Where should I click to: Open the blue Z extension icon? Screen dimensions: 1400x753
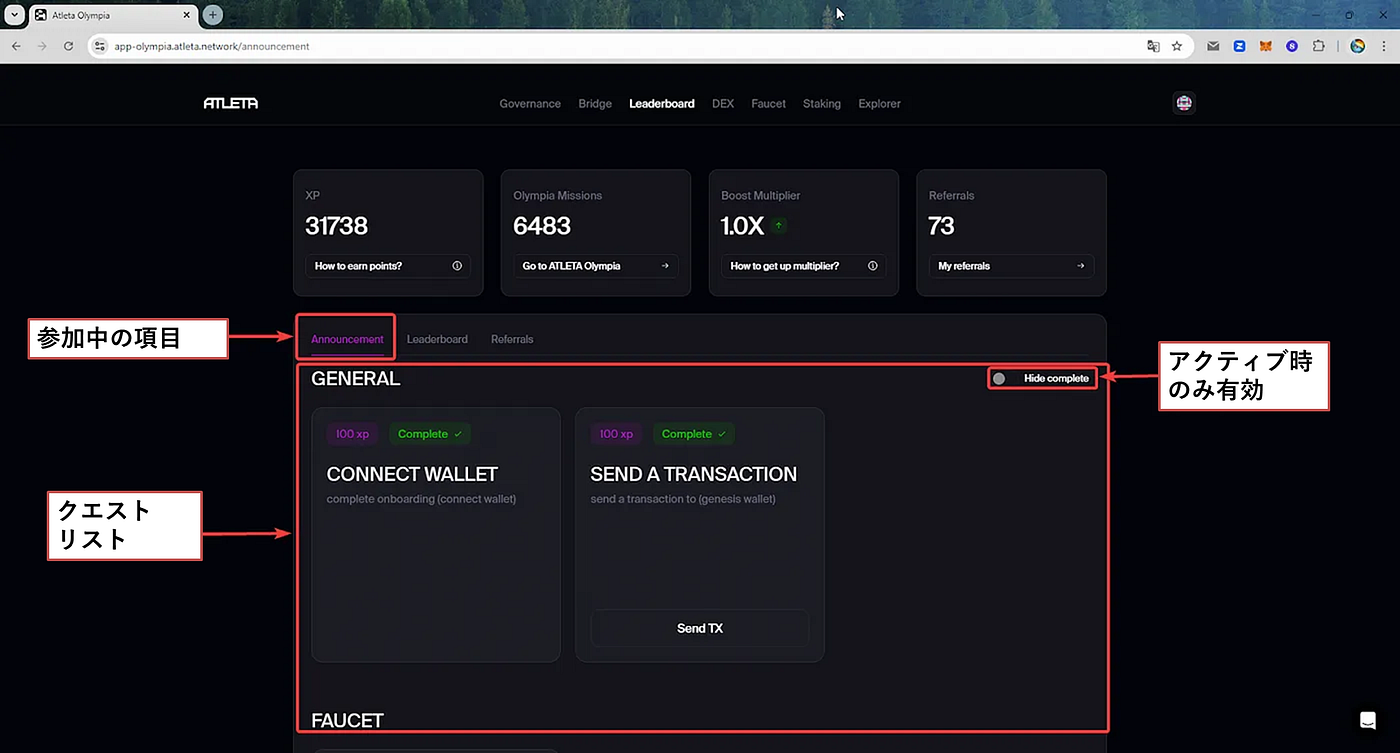coord(1239,46)
